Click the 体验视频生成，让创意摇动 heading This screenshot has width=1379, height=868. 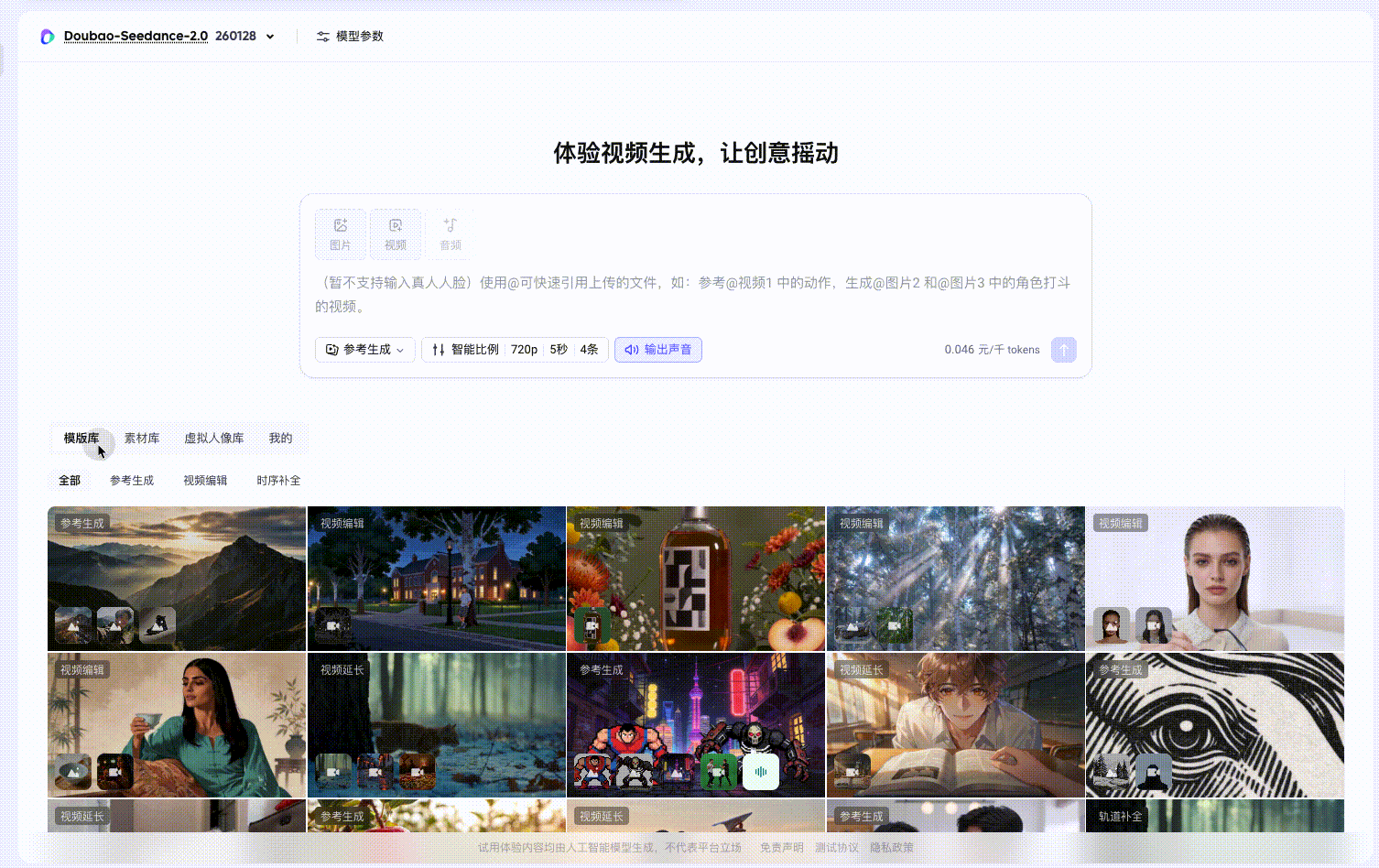(696, 153)
